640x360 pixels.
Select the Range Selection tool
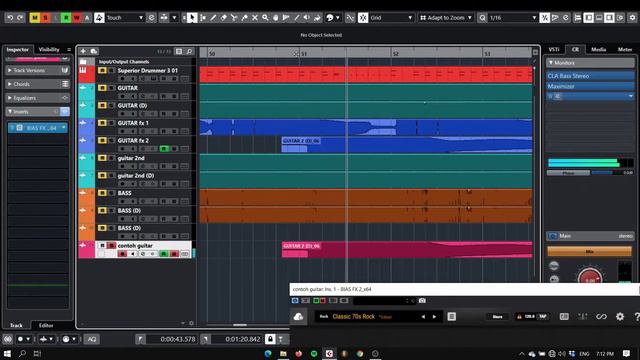pyautogui.click(x=202, y=18)
